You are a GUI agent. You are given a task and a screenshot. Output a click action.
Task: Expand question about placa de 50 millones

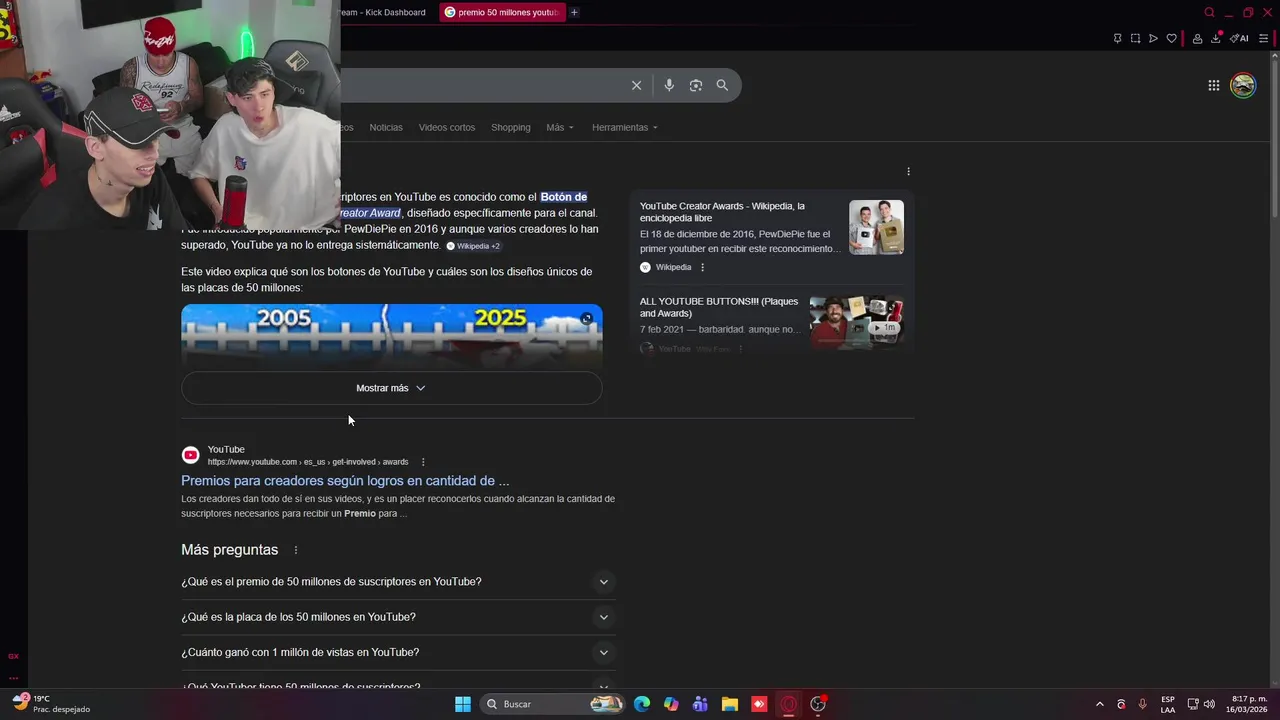click(398, 617)
